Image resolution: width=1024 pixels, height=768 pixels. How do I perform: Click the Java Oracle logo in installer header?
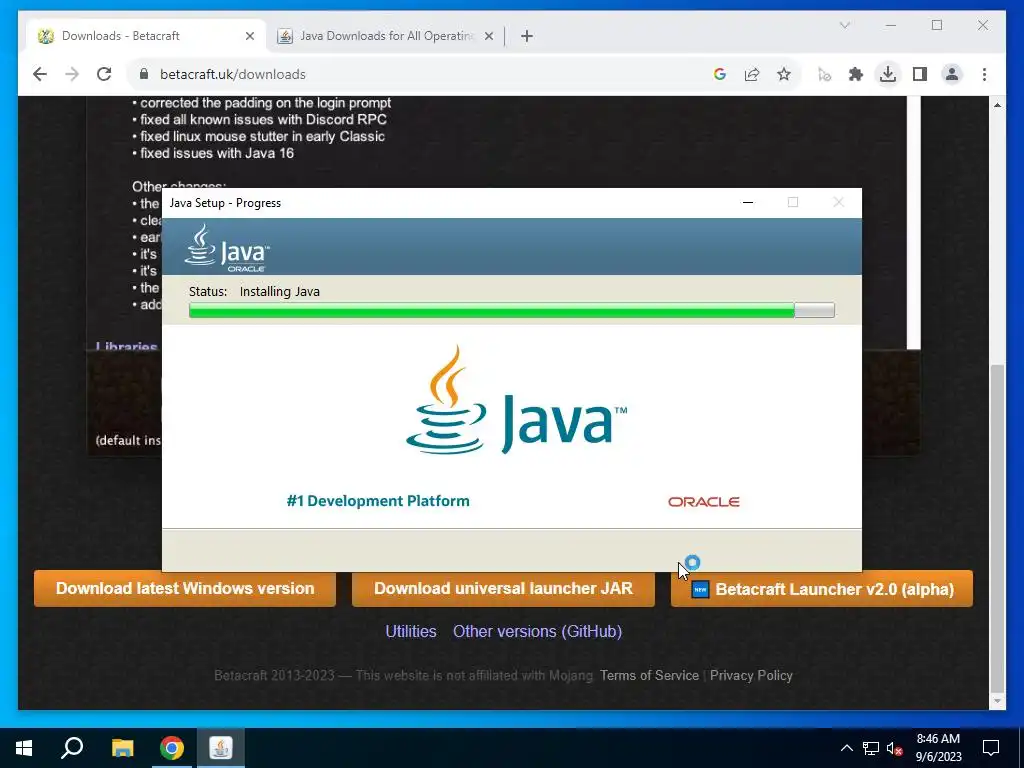[x=227, y=248]
